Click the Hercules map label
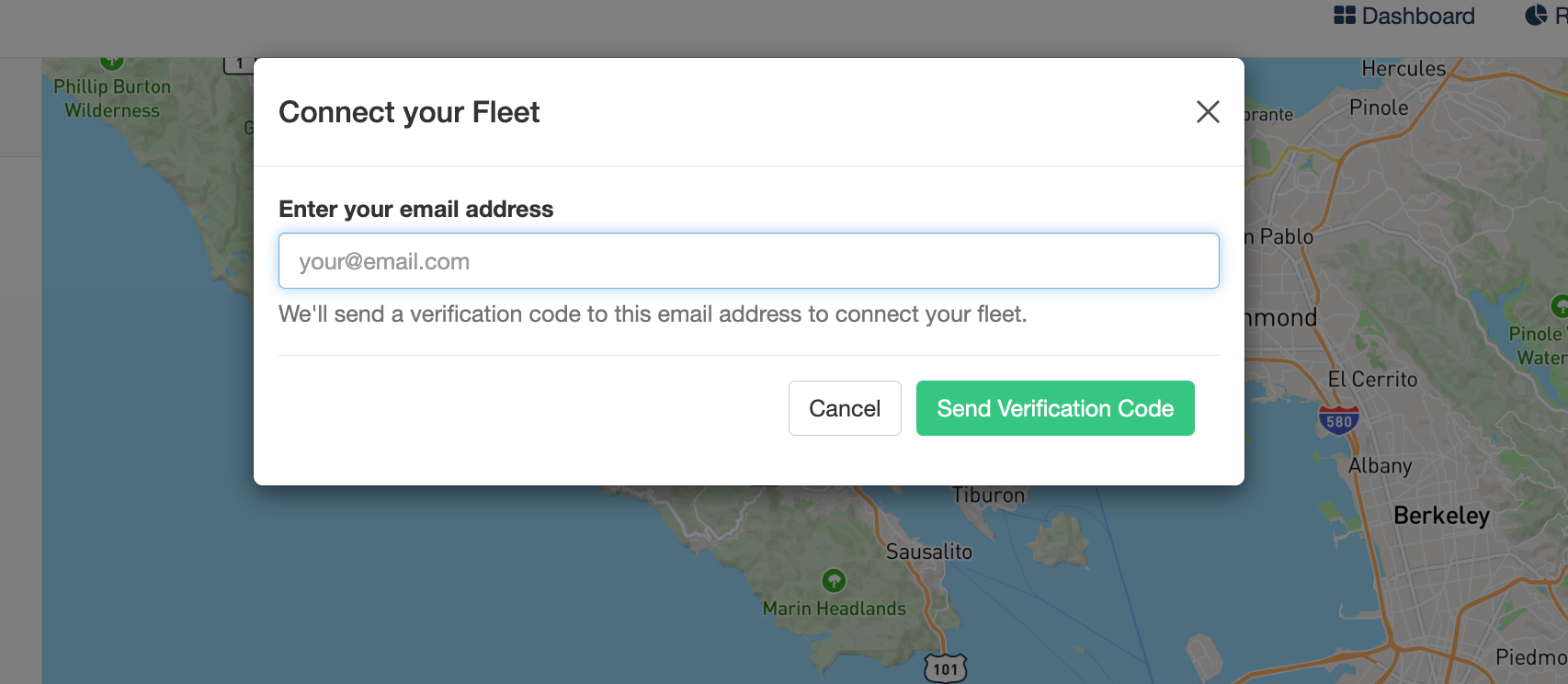 pyautogui.click(x=1403, y=69)
